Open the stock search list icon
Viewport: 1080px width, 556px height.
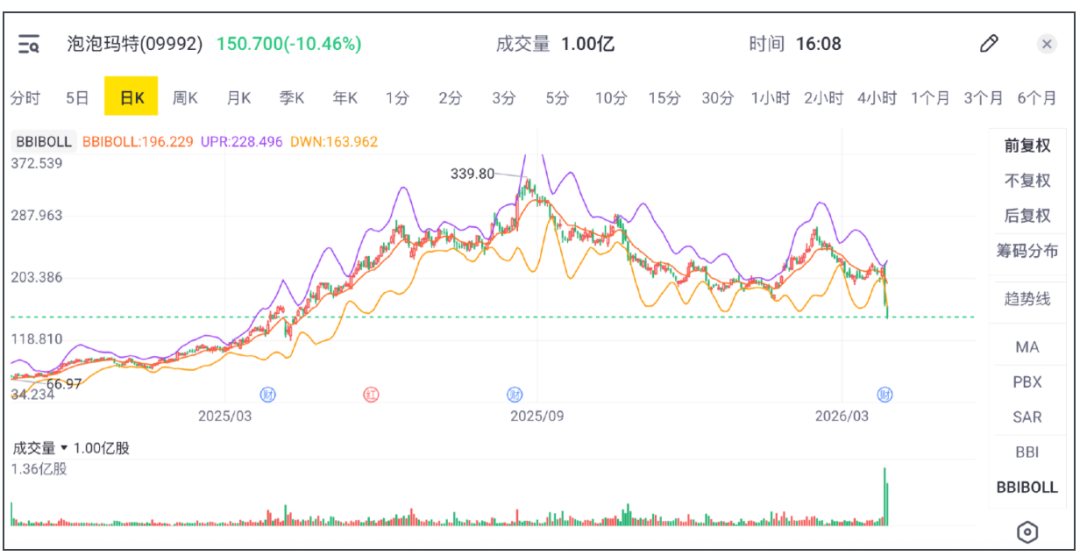[x=28, y=44]
